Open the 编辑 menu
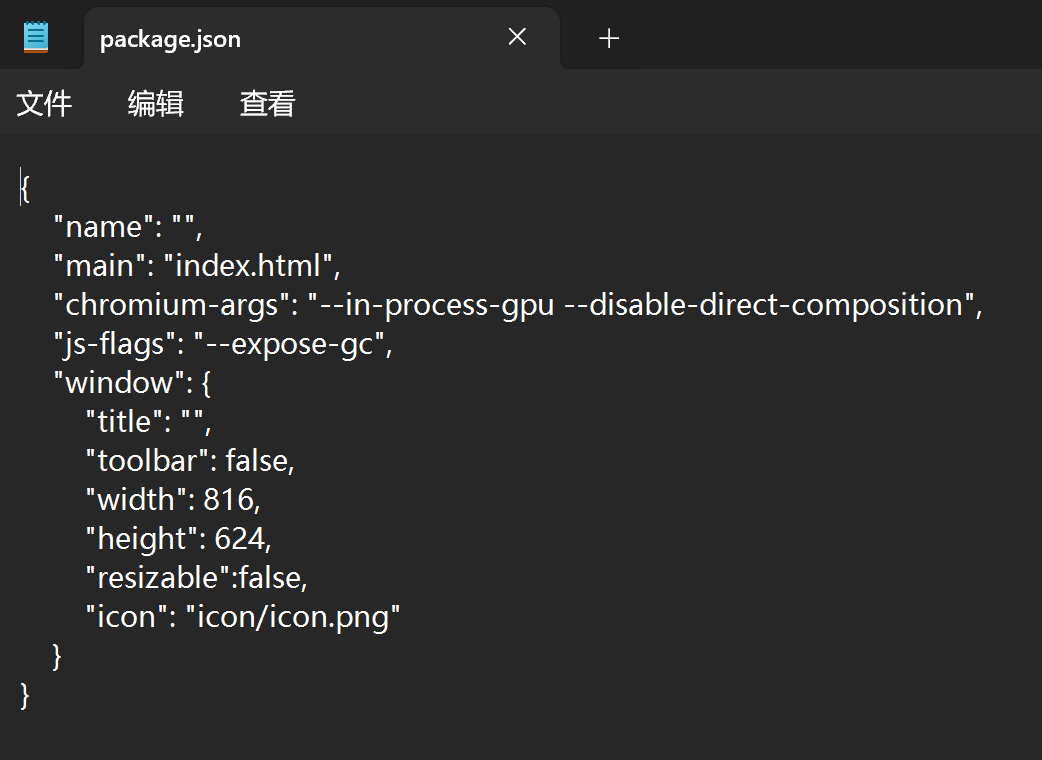1042x760 pixels. point(156,104)
